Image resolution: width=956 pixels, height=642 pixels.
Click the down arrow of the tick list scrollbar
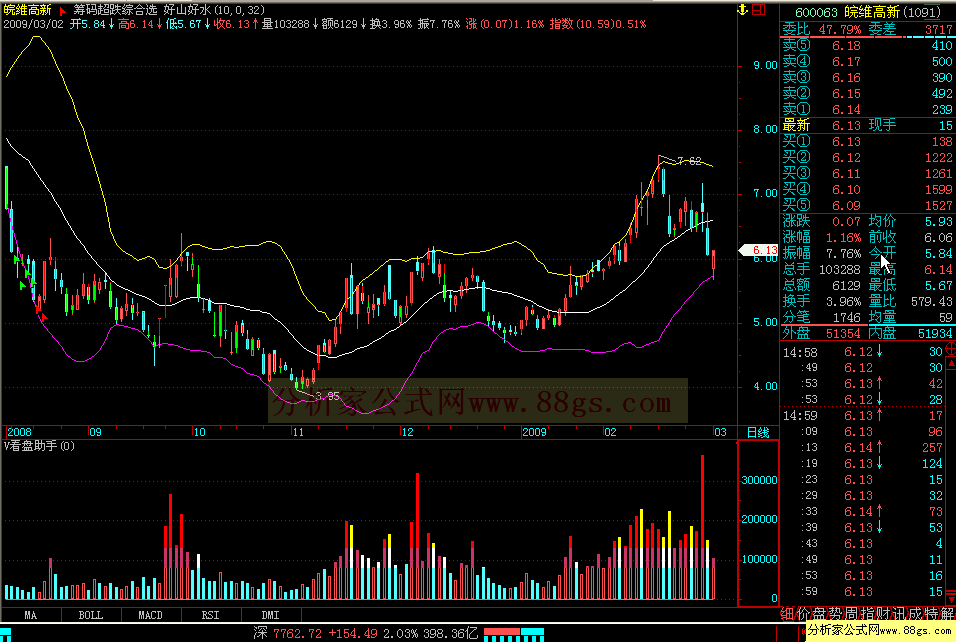(x=951, y=599)
